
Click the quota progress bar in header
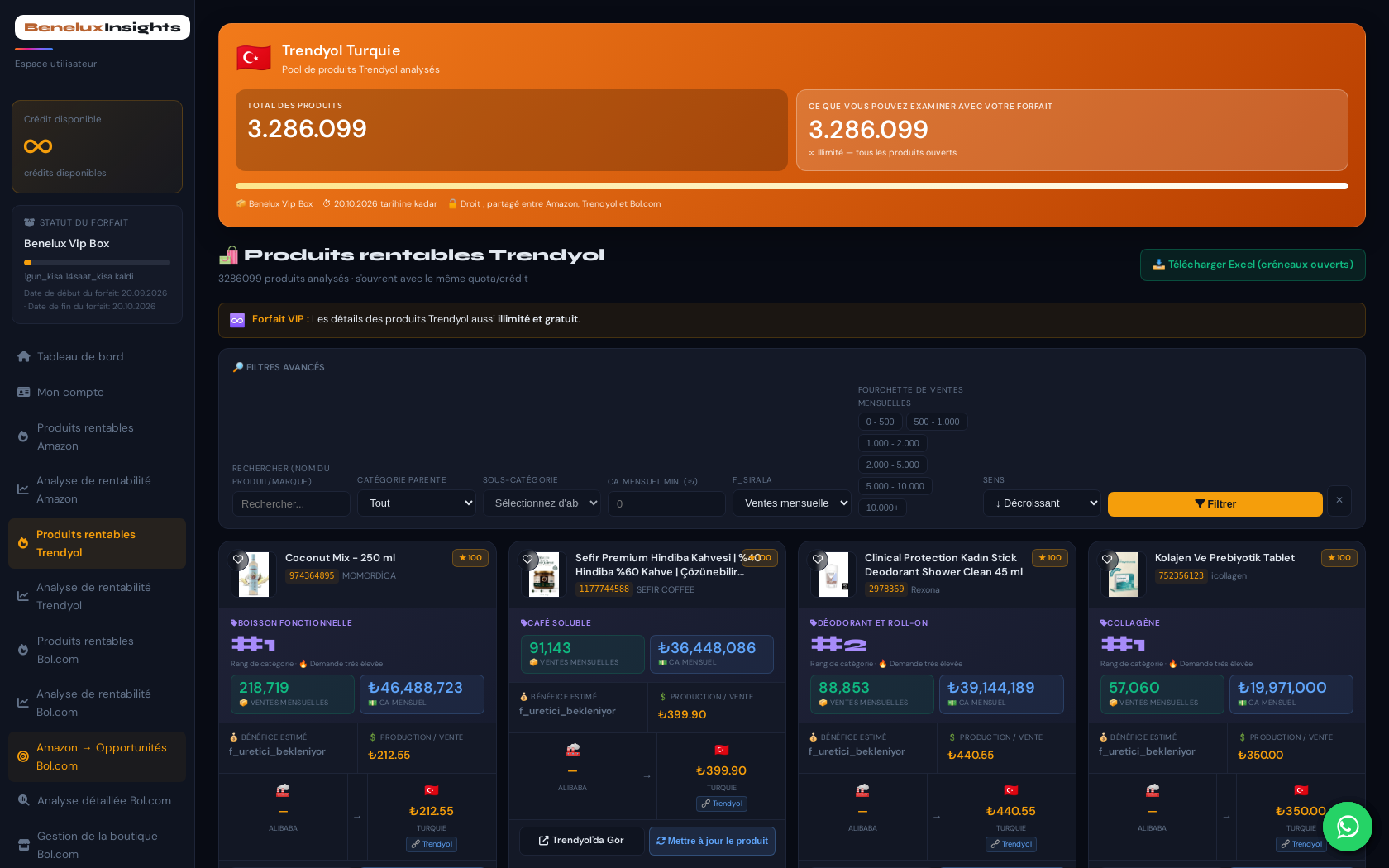point(792,186)
